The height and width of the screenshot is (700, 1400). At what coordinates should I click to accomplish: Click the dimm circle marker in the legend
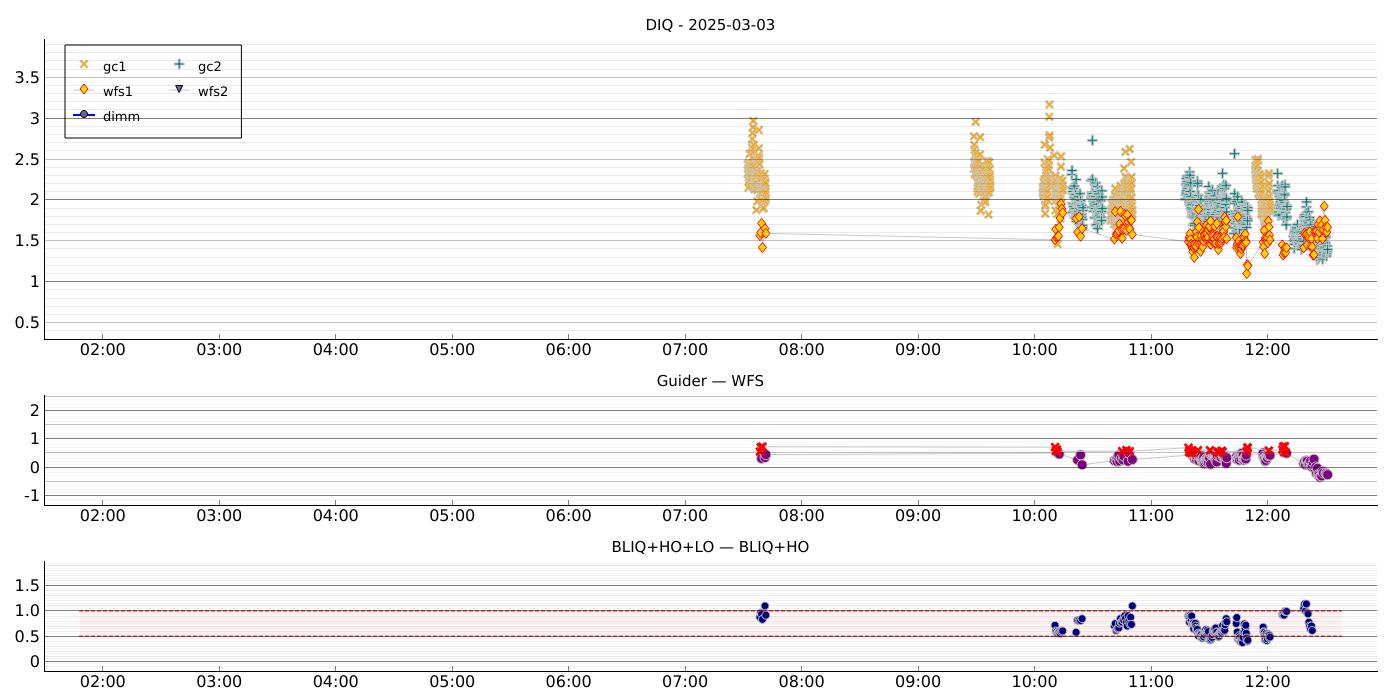84,115
